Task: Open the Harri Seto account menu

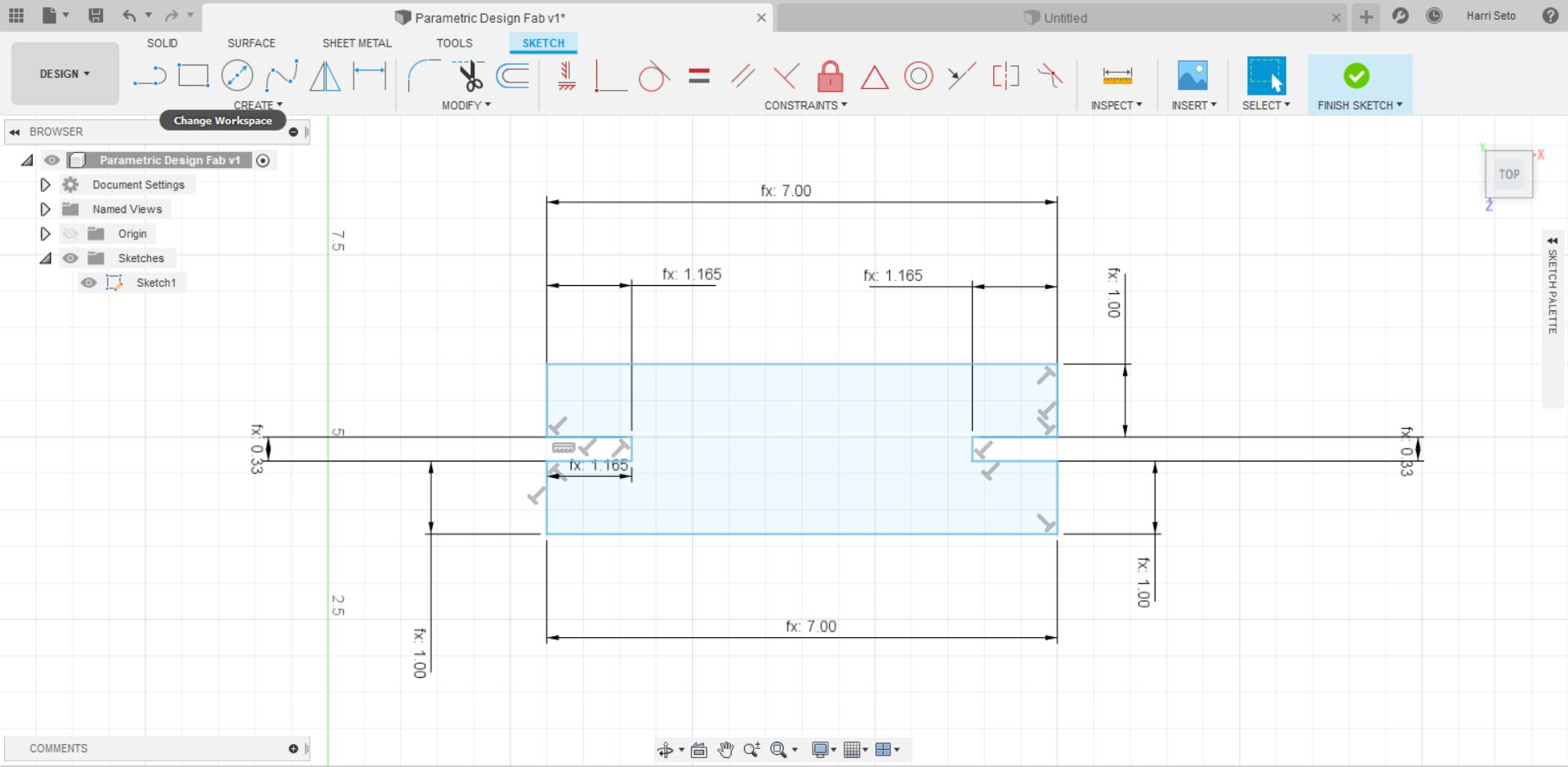Action: (x=1490, y=16)
